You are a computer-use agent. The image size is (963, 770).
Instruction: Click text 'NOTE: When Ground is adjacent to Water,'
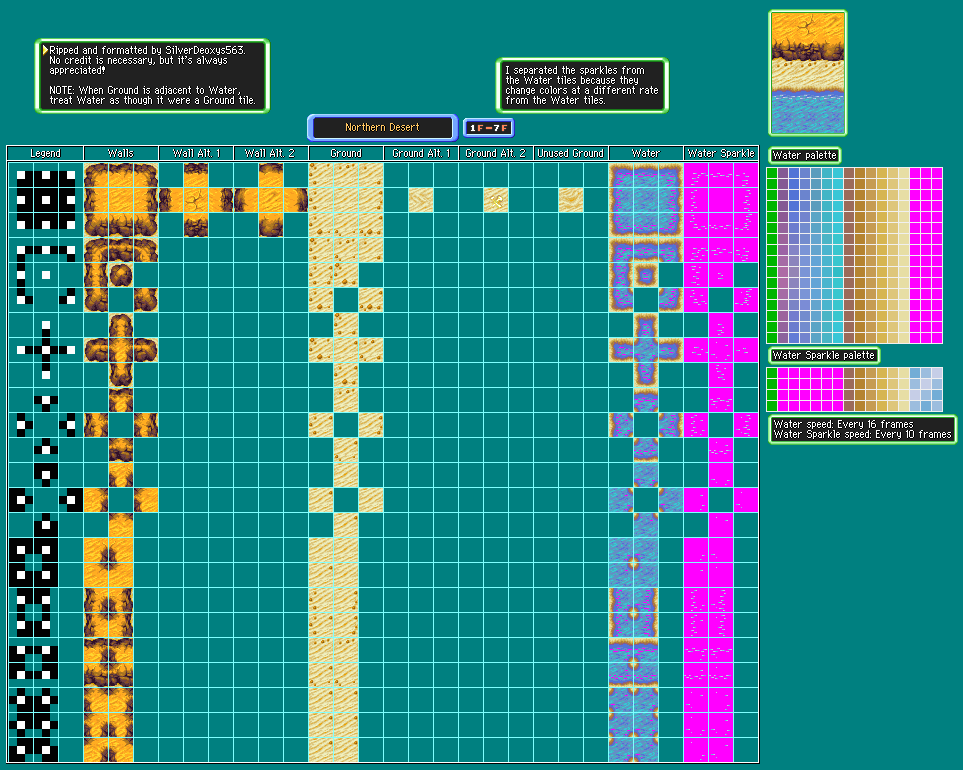(x=145, y=90)
